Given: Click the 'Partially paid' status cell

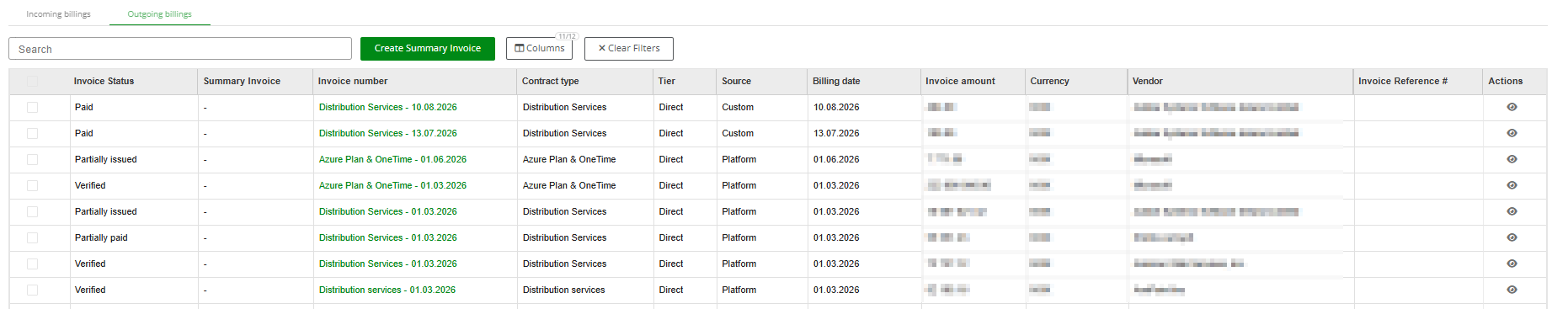Looking at the screenshot, I should pos(101,237).
